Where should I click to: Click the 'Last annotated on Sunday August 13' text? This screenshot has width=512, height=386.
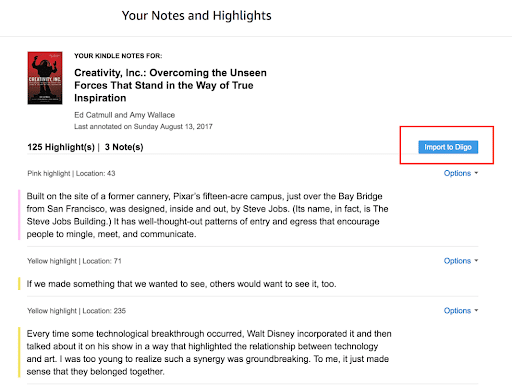pyautogui.click(x=143, y=127)
